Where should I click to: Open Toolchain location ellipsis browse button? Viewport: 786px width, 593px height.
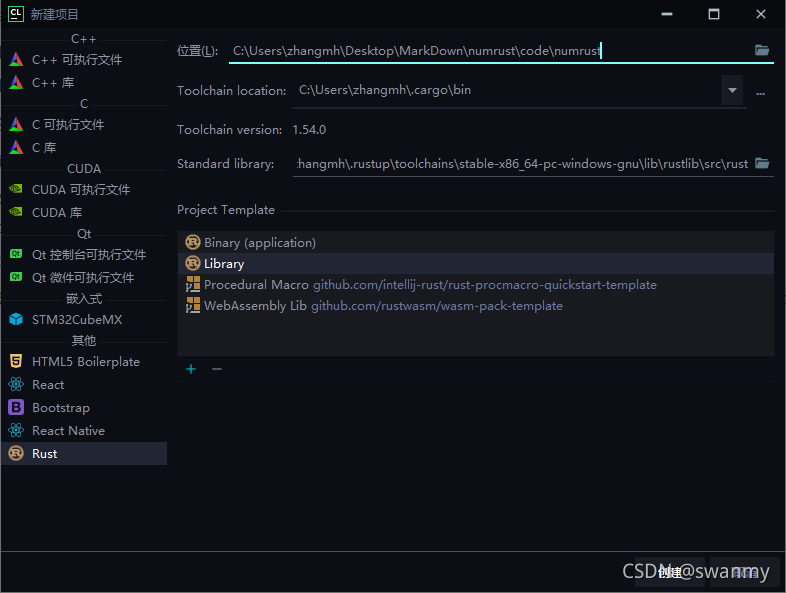[x=760, y=93]
